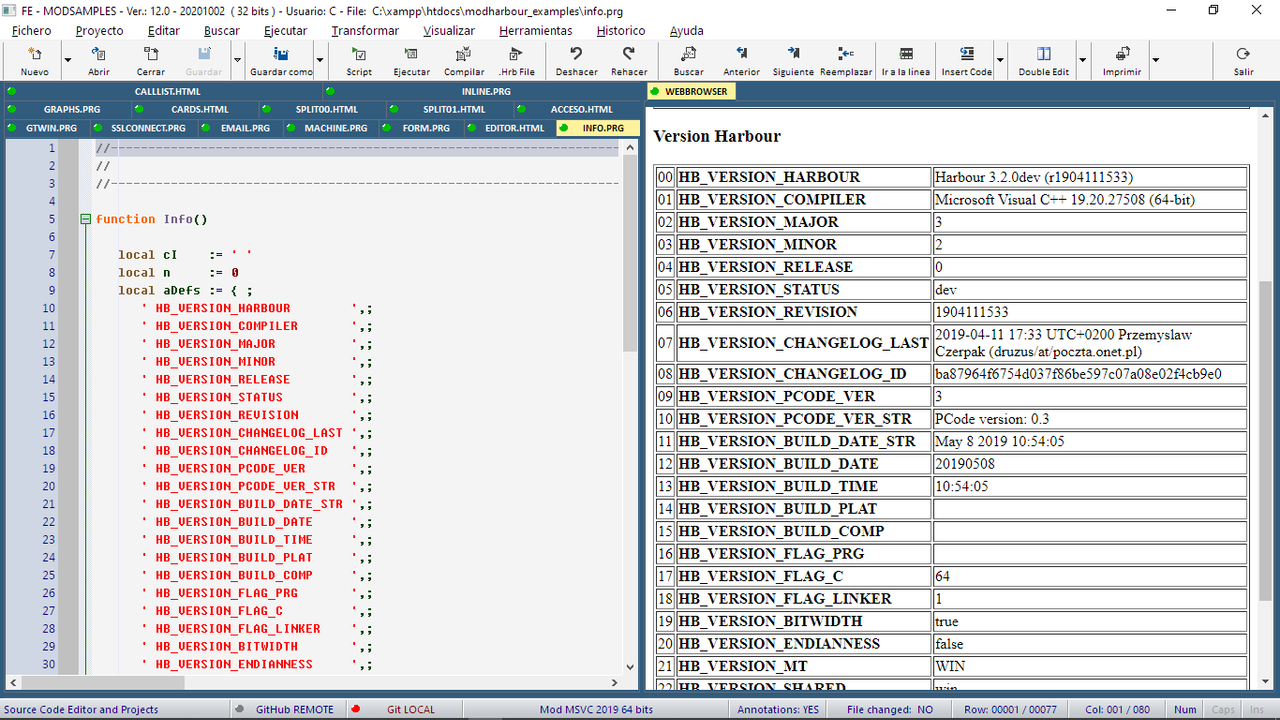The image size is (1280, 720).
Task: Open the Fichero menu
Action: point(31,31)
